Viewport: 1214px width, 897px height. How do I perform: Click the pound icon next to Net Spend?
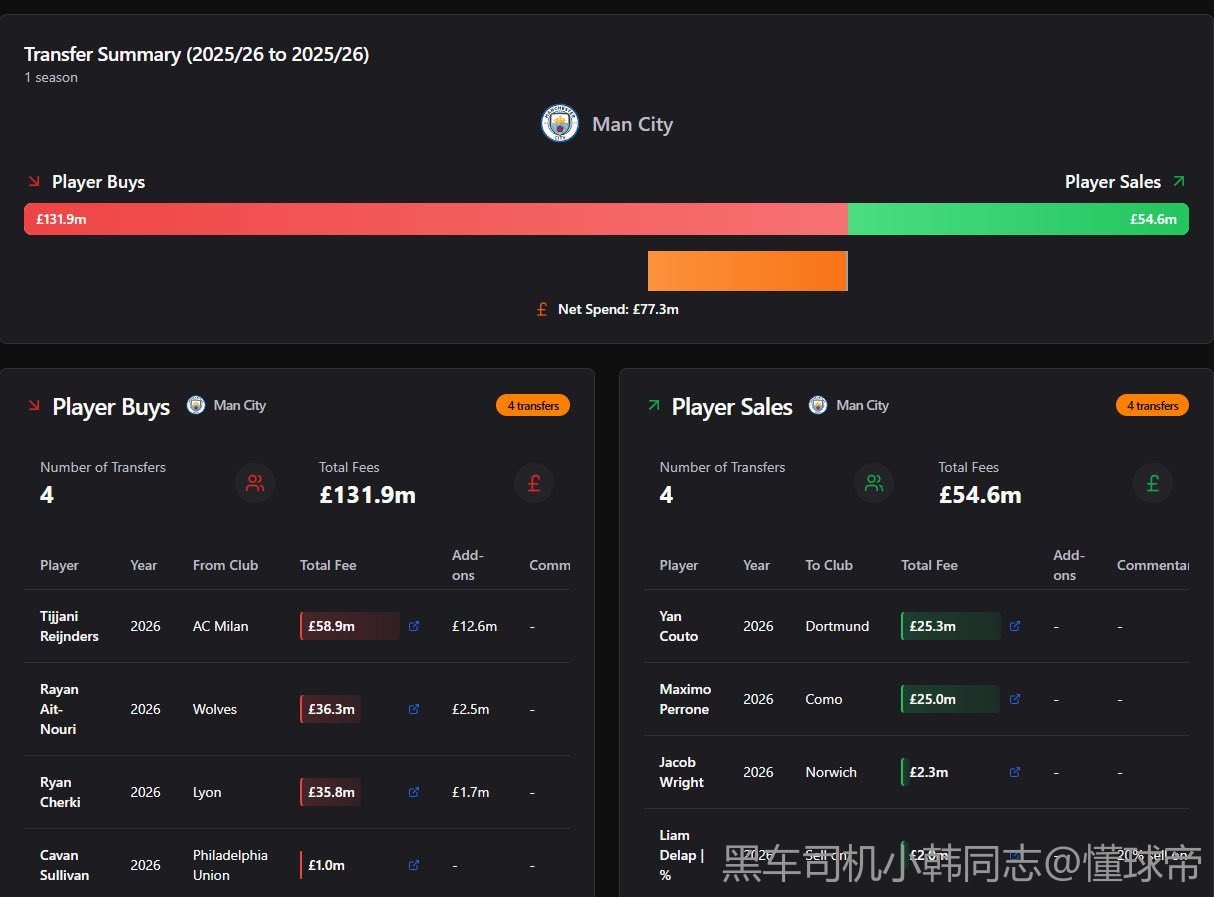point(542,309)
